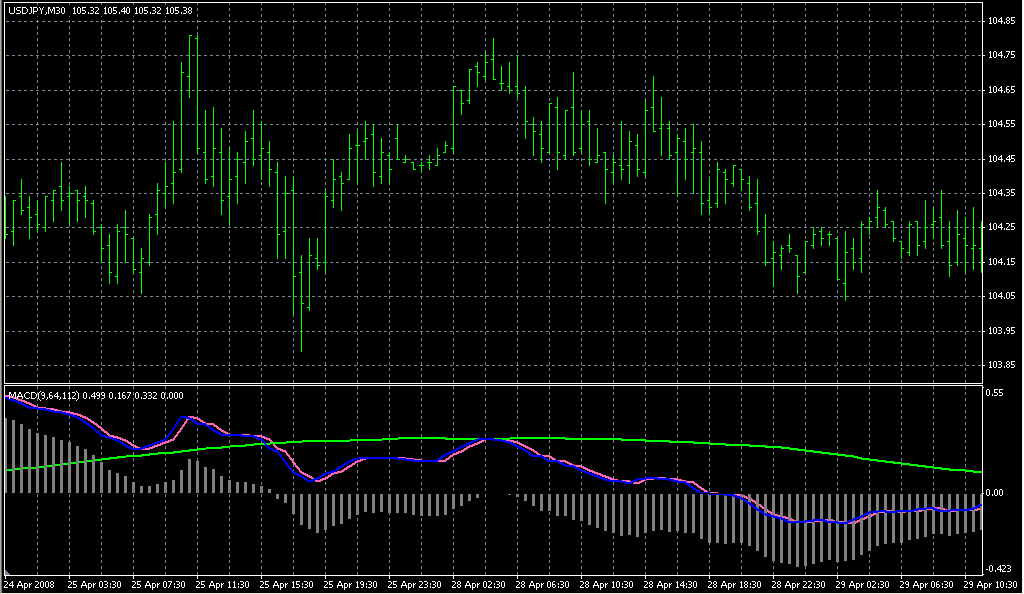Click the 104.45 price axis label
This screenshot has width=1024, height=594.
[1002, 158]
